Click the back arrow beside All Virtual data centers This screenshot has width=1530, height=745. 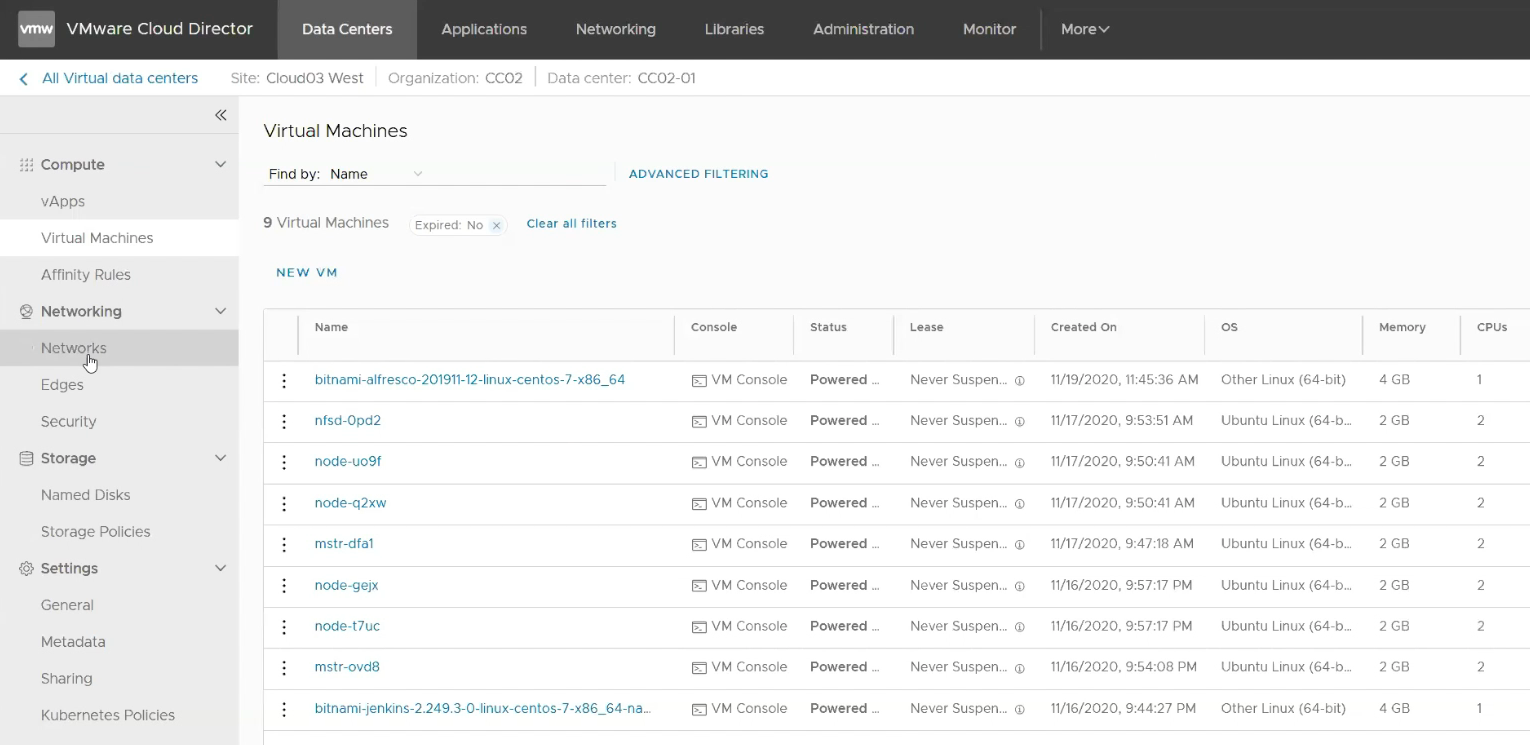click(x=22, y=78)
